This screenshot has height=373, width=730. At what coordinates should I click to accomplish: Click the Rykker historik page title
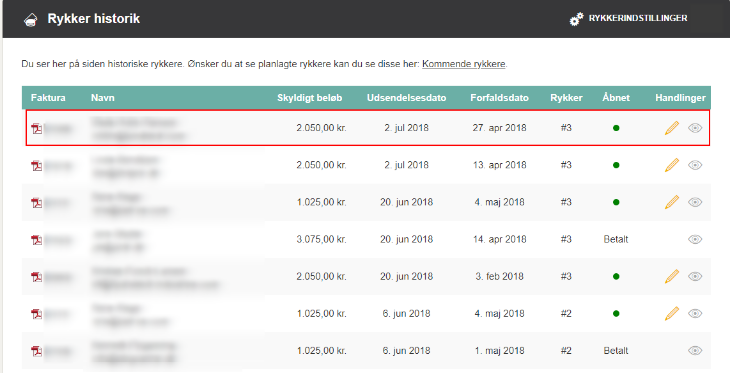(94, 19)
